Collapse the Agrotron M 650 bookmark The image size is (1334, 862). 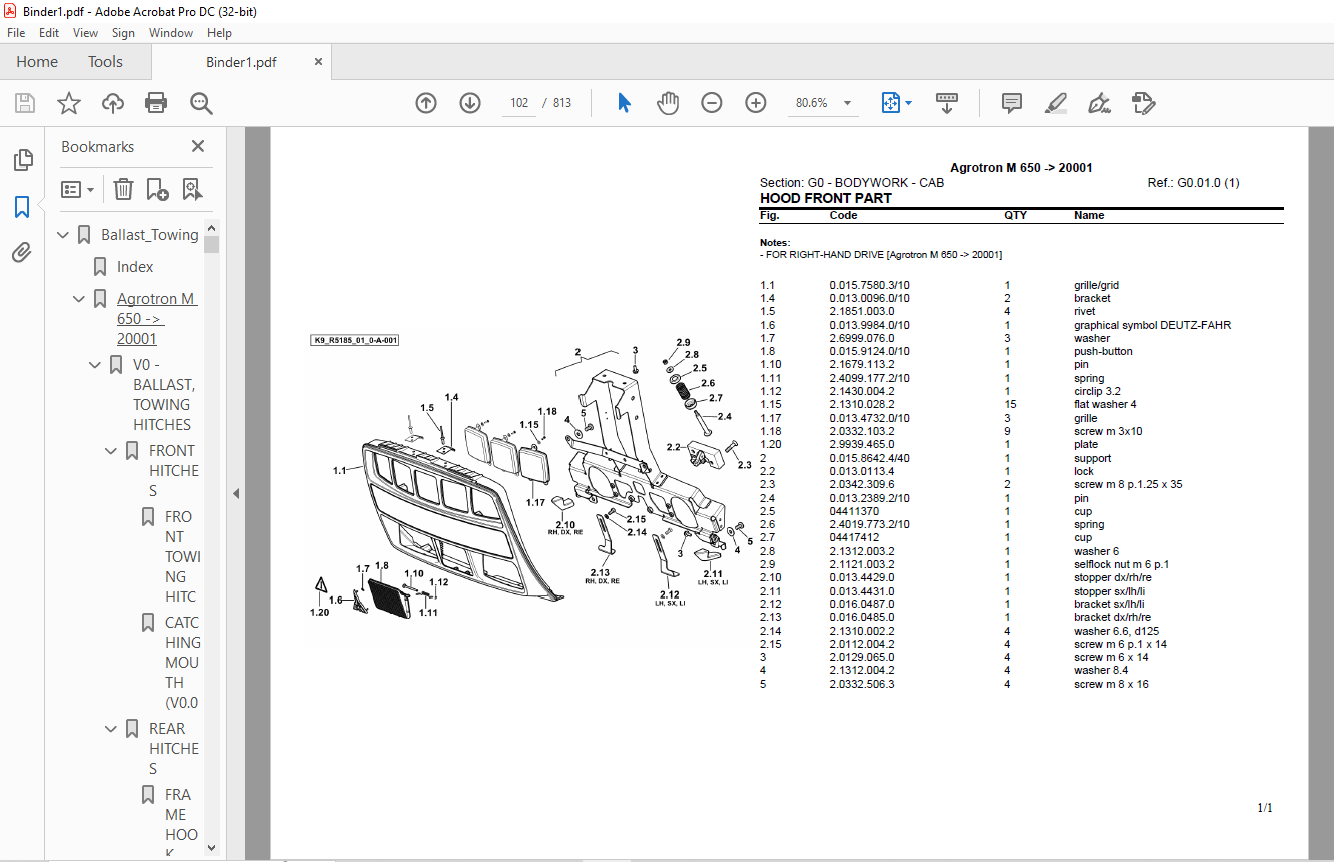pyautogui.click(x=80, y=299)
